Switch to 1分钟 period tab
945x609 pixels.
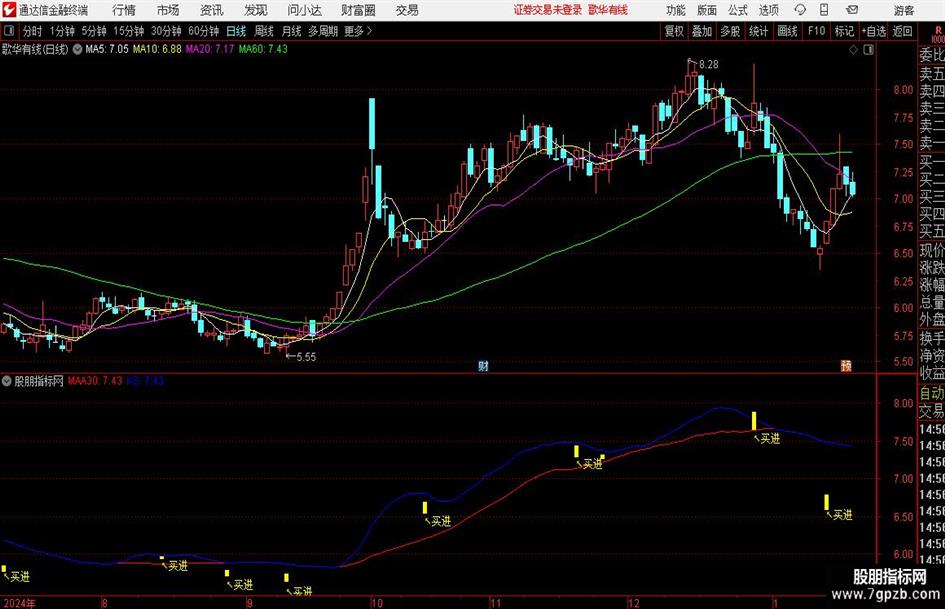[x=62, y=31]
